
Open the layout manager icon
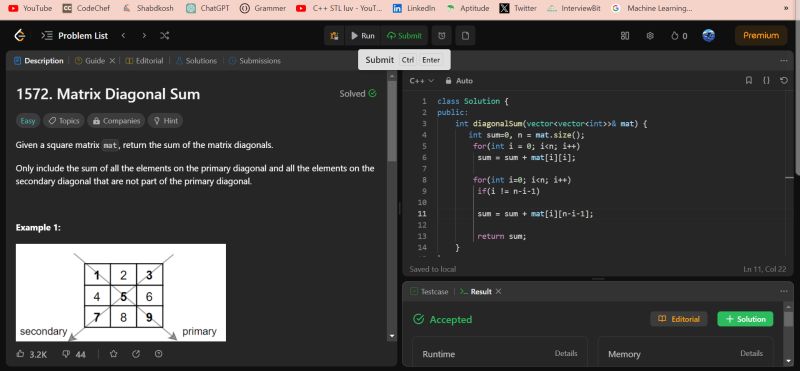click(625, 36)
